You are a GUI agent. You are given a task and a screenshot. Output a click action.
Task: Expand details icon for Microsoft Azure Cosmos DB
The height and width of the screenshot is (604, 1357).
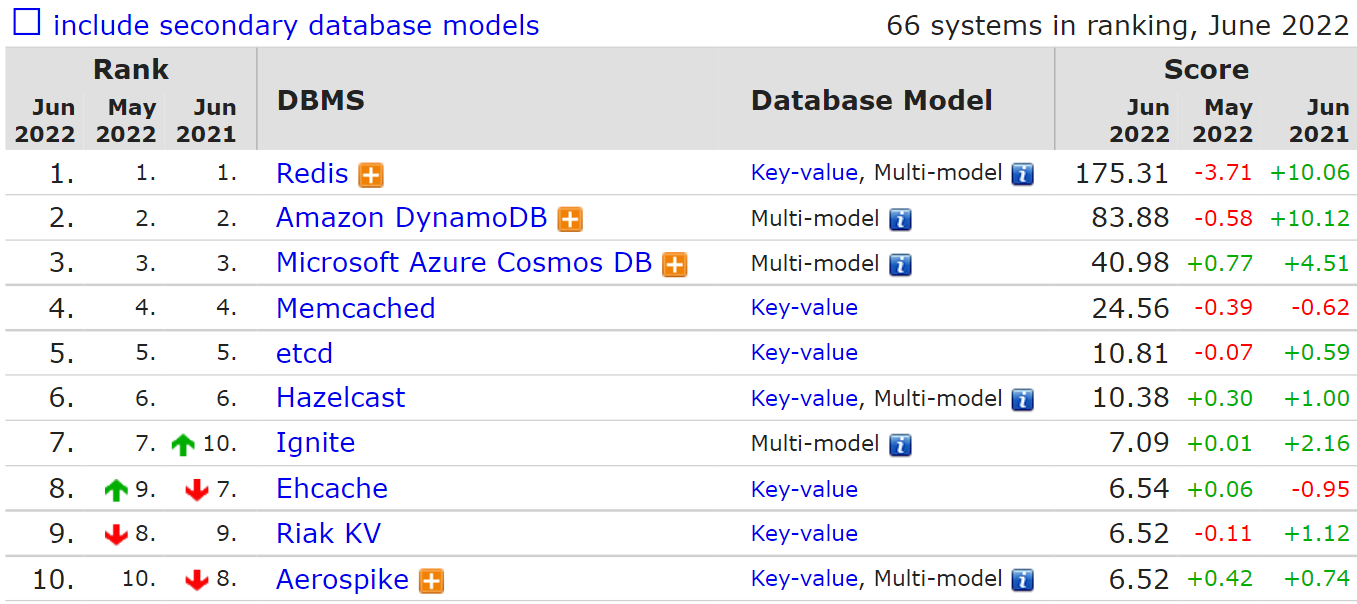[x=675, y=265]
